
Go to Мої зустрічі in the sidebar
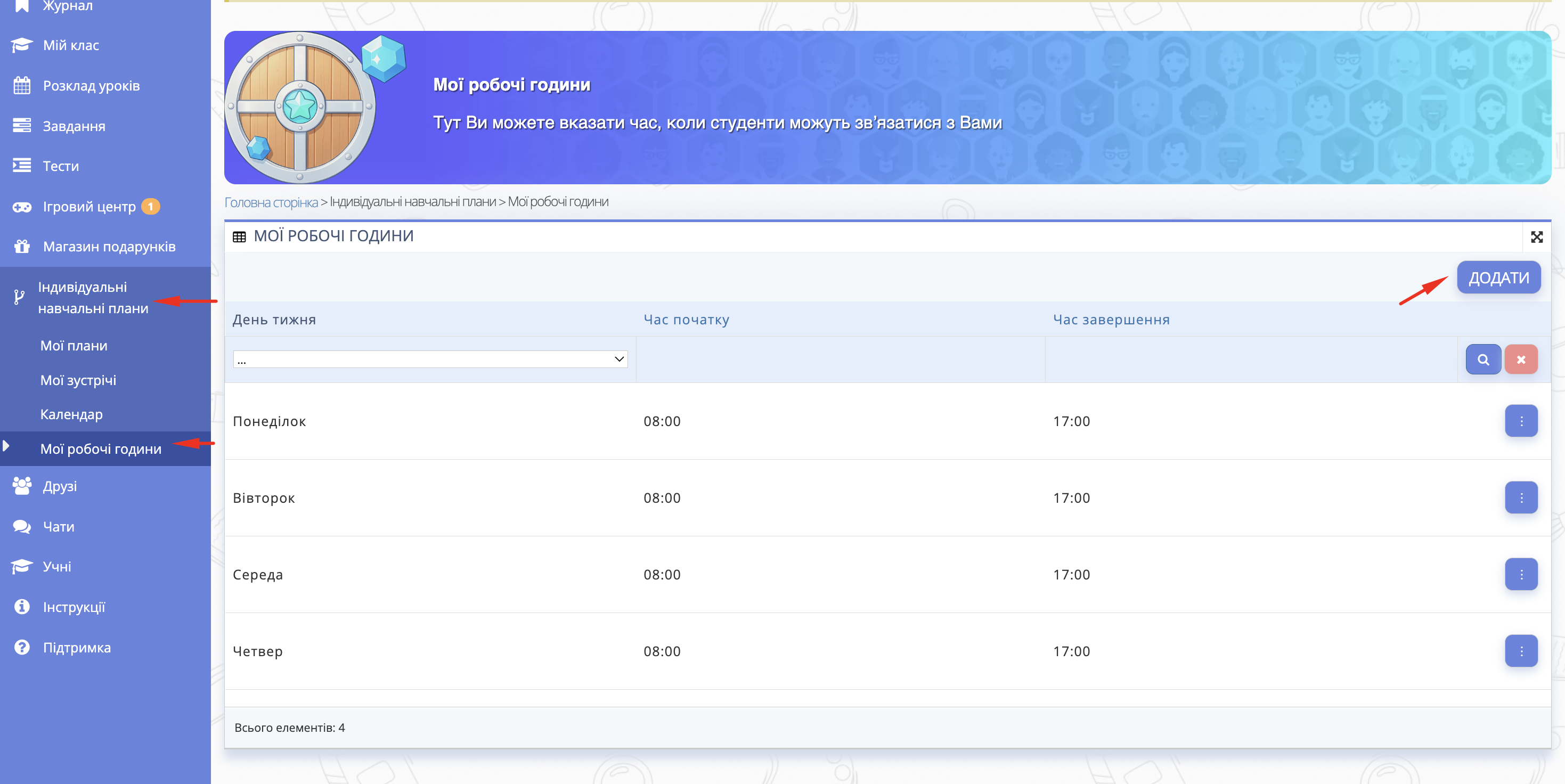coord(78,380)
